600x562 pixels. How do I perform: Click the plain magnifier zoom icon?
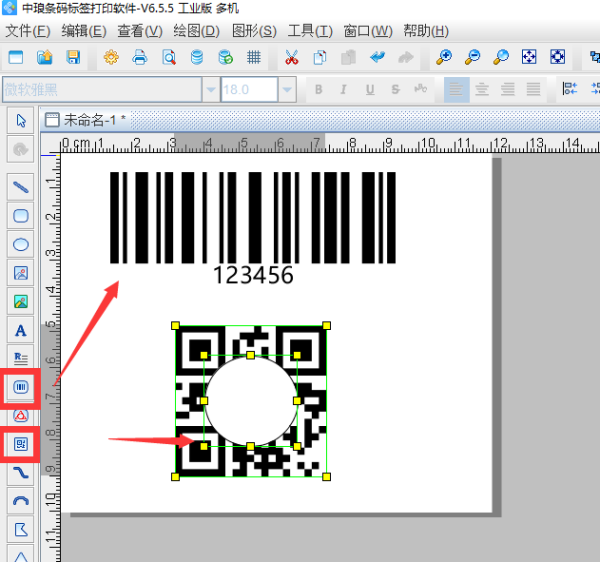point(501,57)
